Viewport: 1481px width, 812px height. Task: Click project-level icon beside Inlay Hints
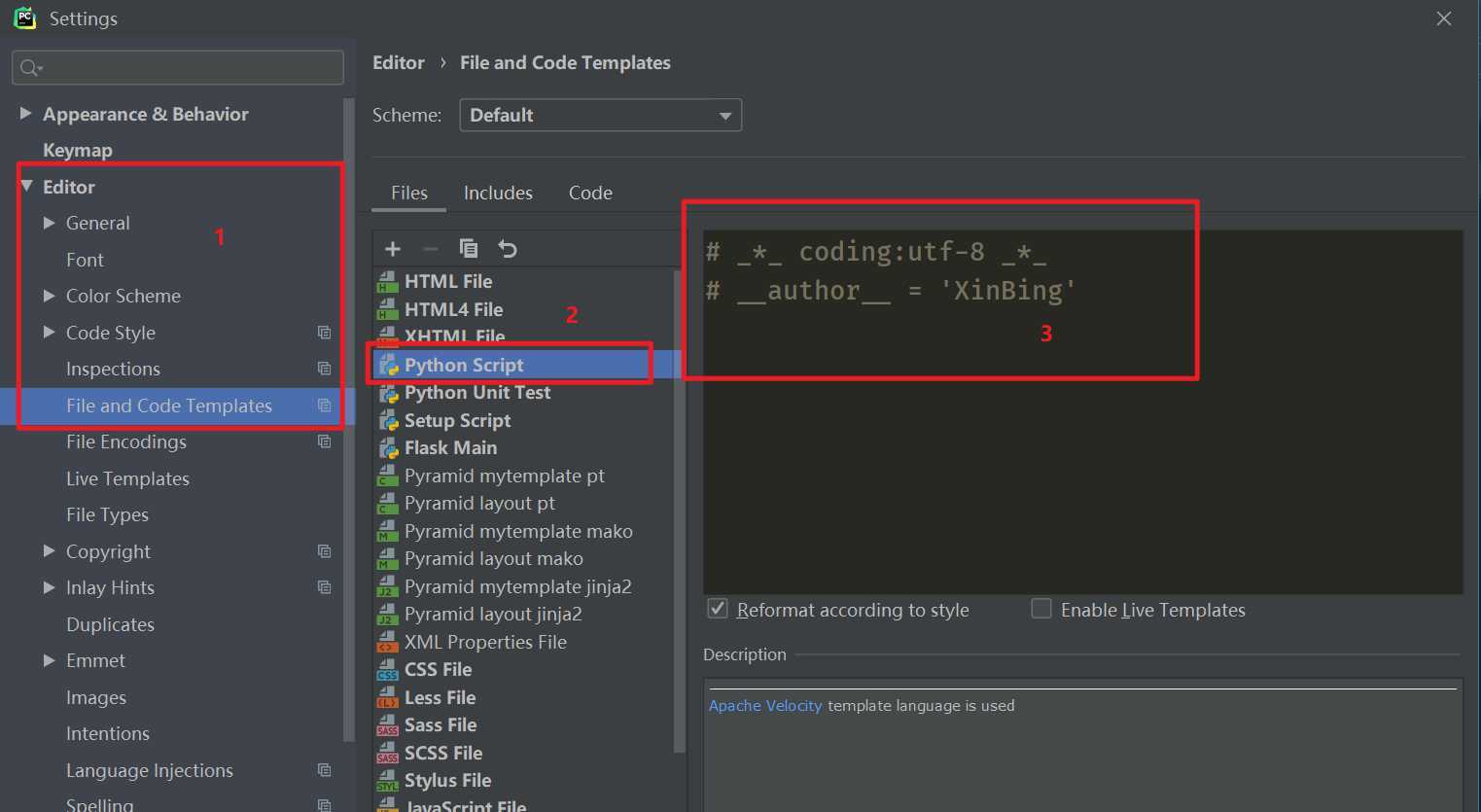pos(325,587)
